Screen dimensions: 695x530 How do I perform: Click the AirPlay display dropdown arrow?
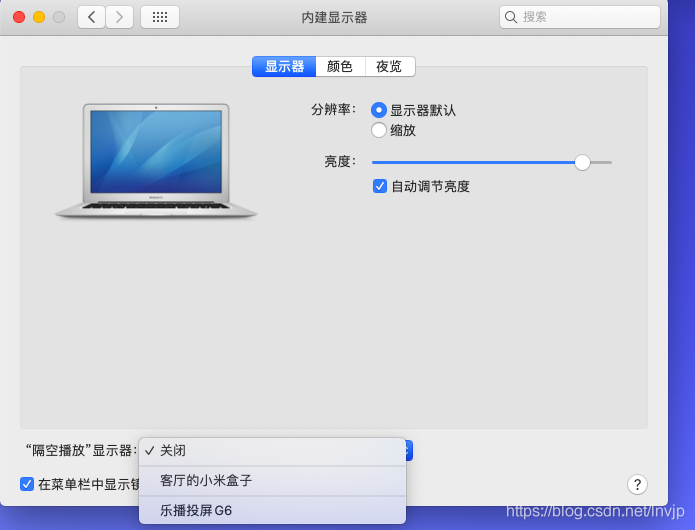tap(409, 451)
